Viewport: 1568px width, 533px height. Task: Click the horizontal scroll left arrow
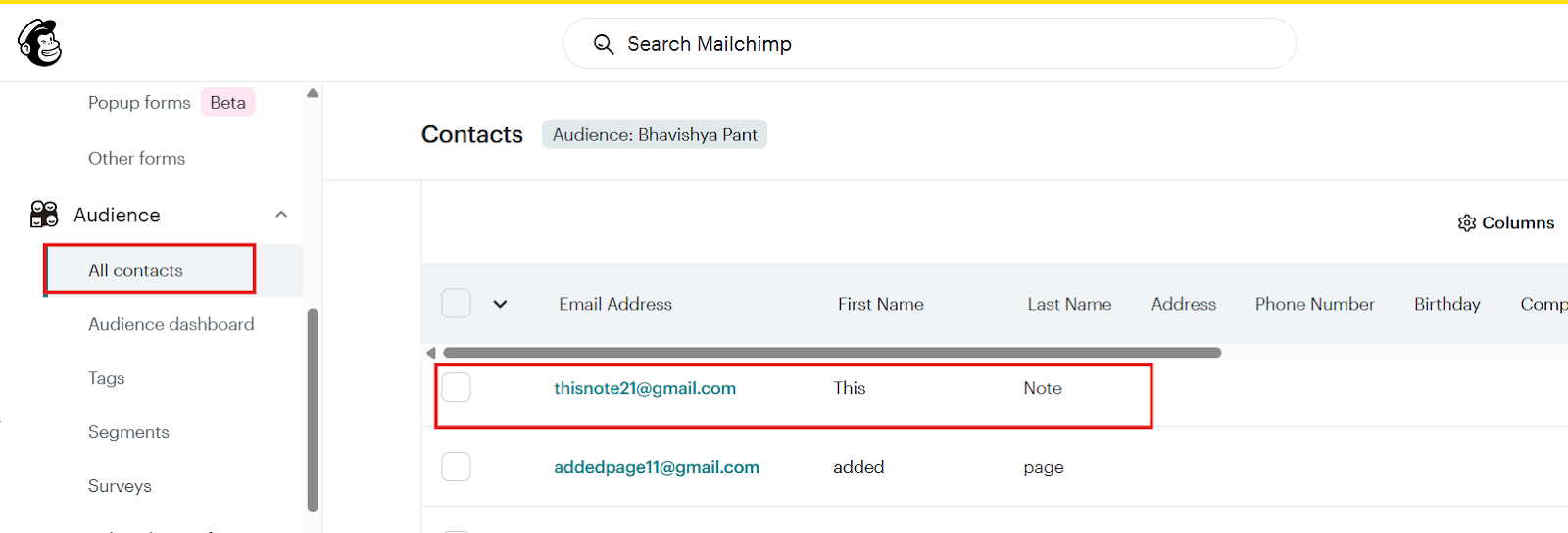[x=431, y=353]
